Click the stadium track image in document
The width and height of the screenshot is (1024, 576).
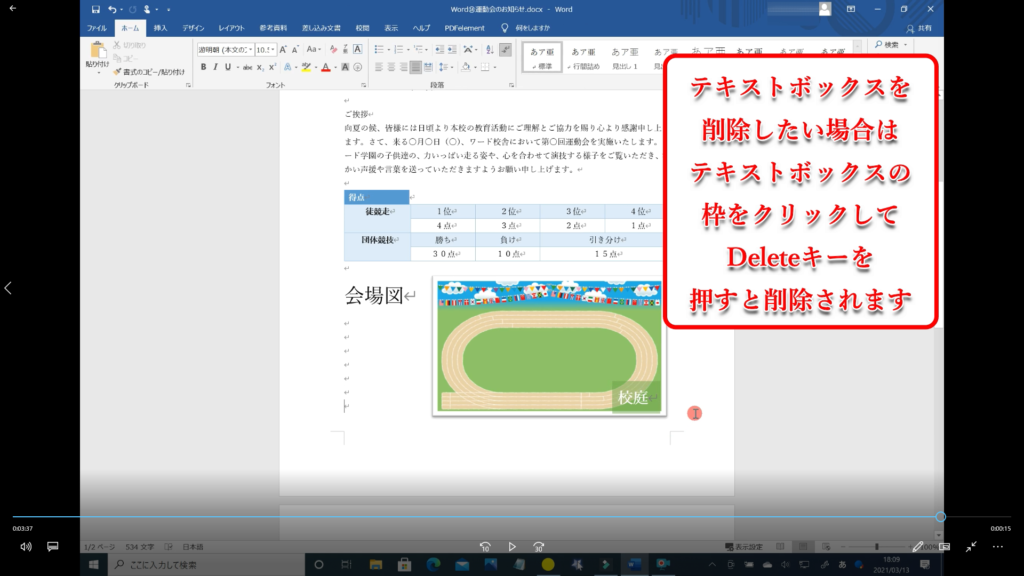pos(550,345)
